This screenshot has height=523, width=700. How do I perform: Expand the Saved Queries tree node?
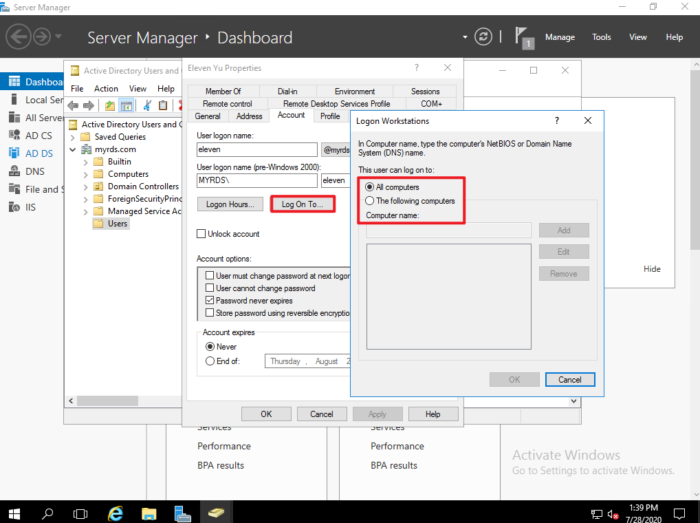pos(72,137)
